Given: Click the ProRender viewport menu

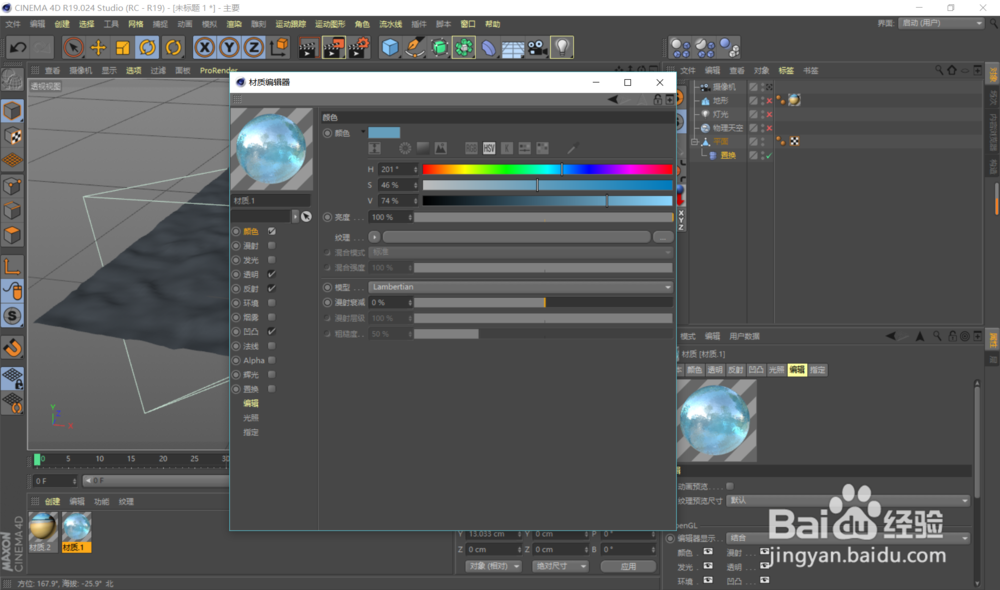Looking at the screenshot, I should [218, 71].
